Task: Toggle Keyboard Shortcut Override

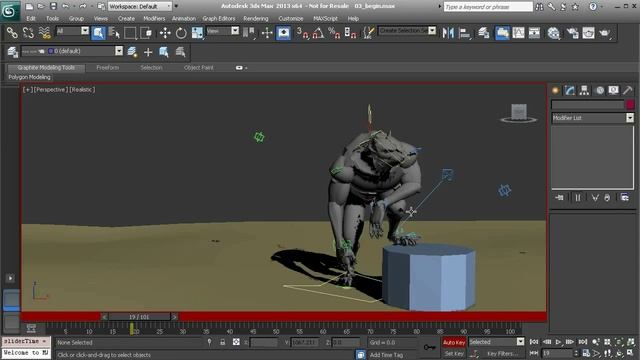Action: pos(283,33)
